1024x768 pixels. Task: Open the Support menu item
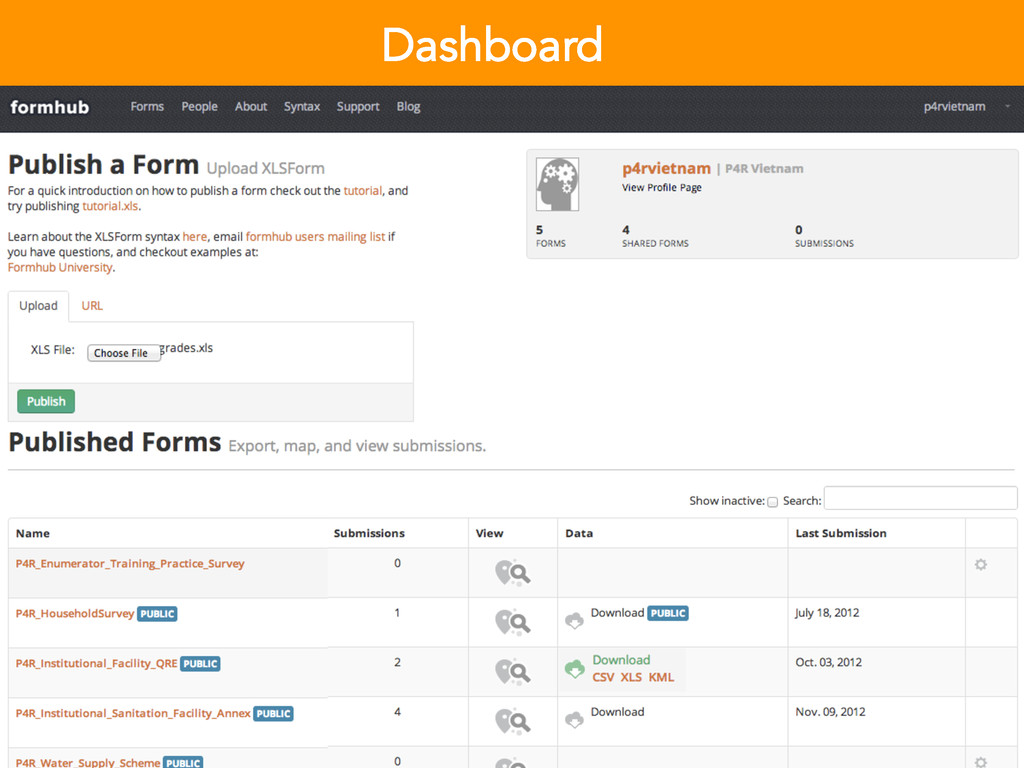[358, 106]
